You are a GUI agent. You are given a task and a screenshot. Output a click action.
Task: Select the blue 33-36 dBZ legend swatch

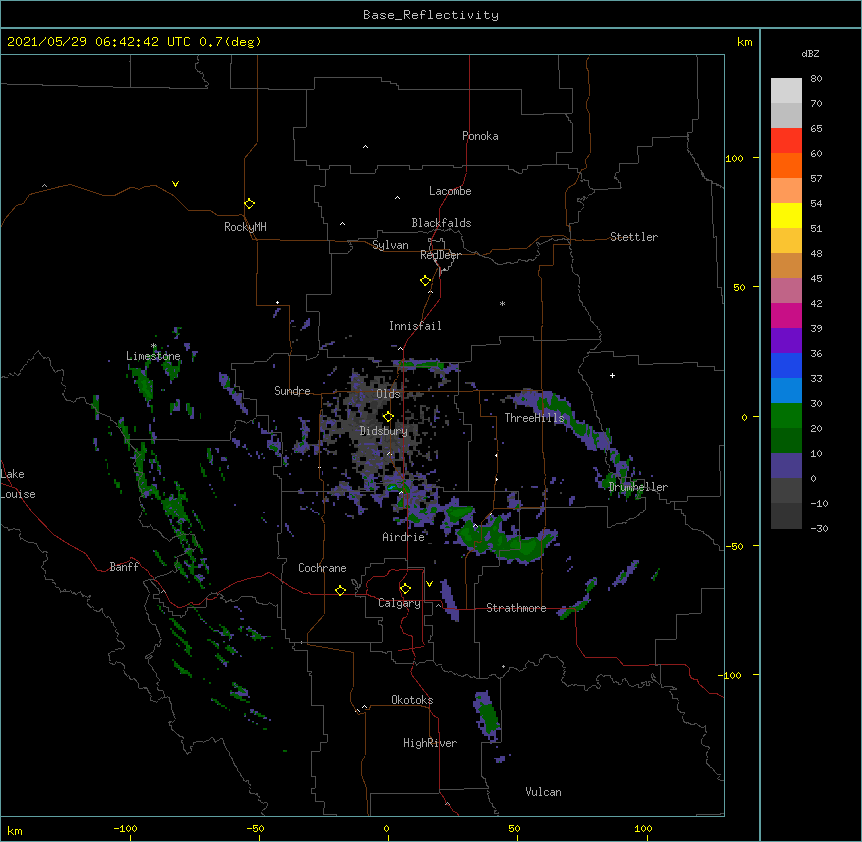[x=786, y=365]
